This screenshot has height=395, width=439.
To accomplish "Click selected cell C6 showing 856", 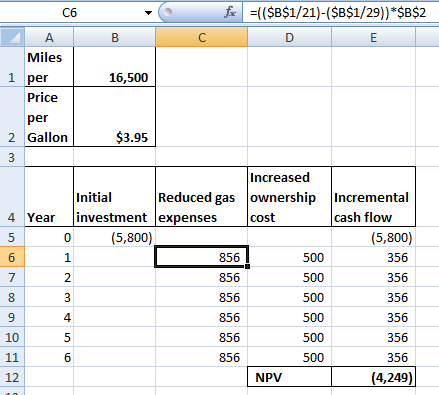I will [201, 256].
